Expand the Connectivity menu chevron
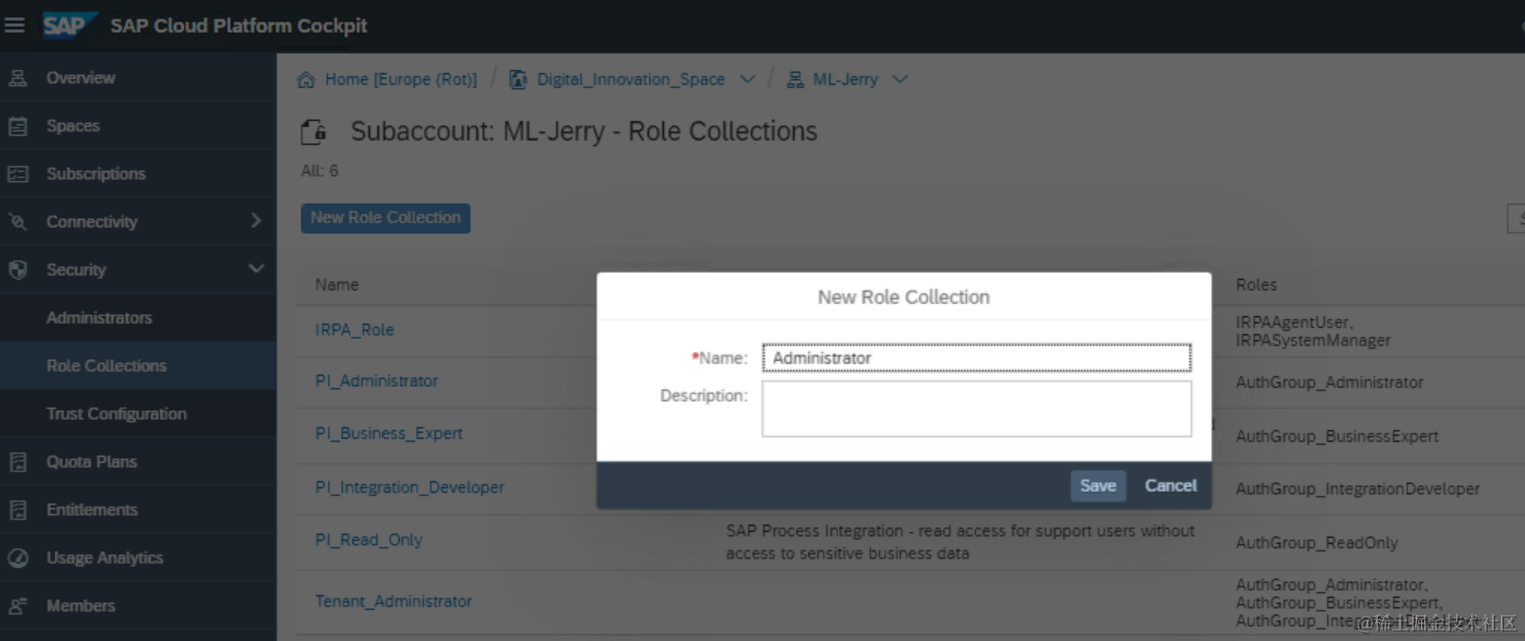 255,221
